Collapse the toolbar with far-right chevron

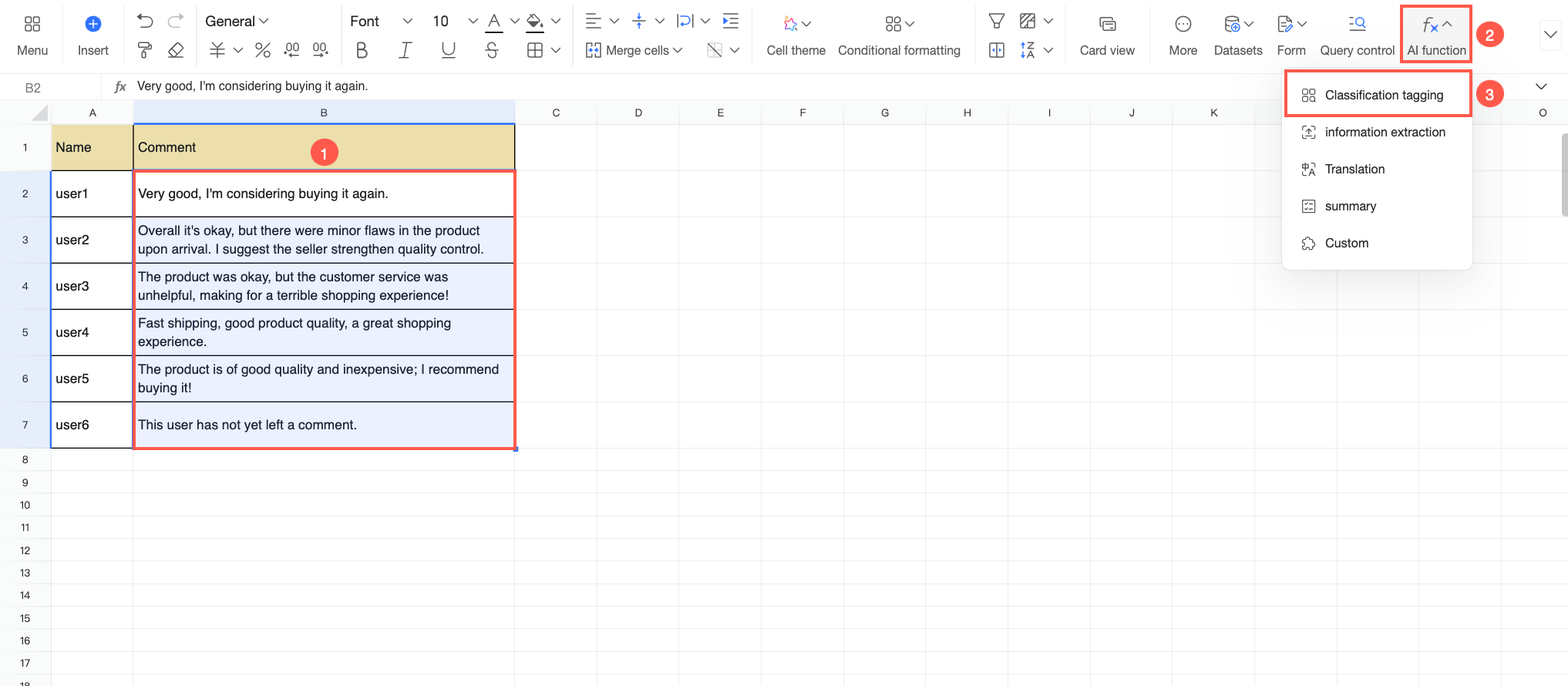click(1550, 35)
